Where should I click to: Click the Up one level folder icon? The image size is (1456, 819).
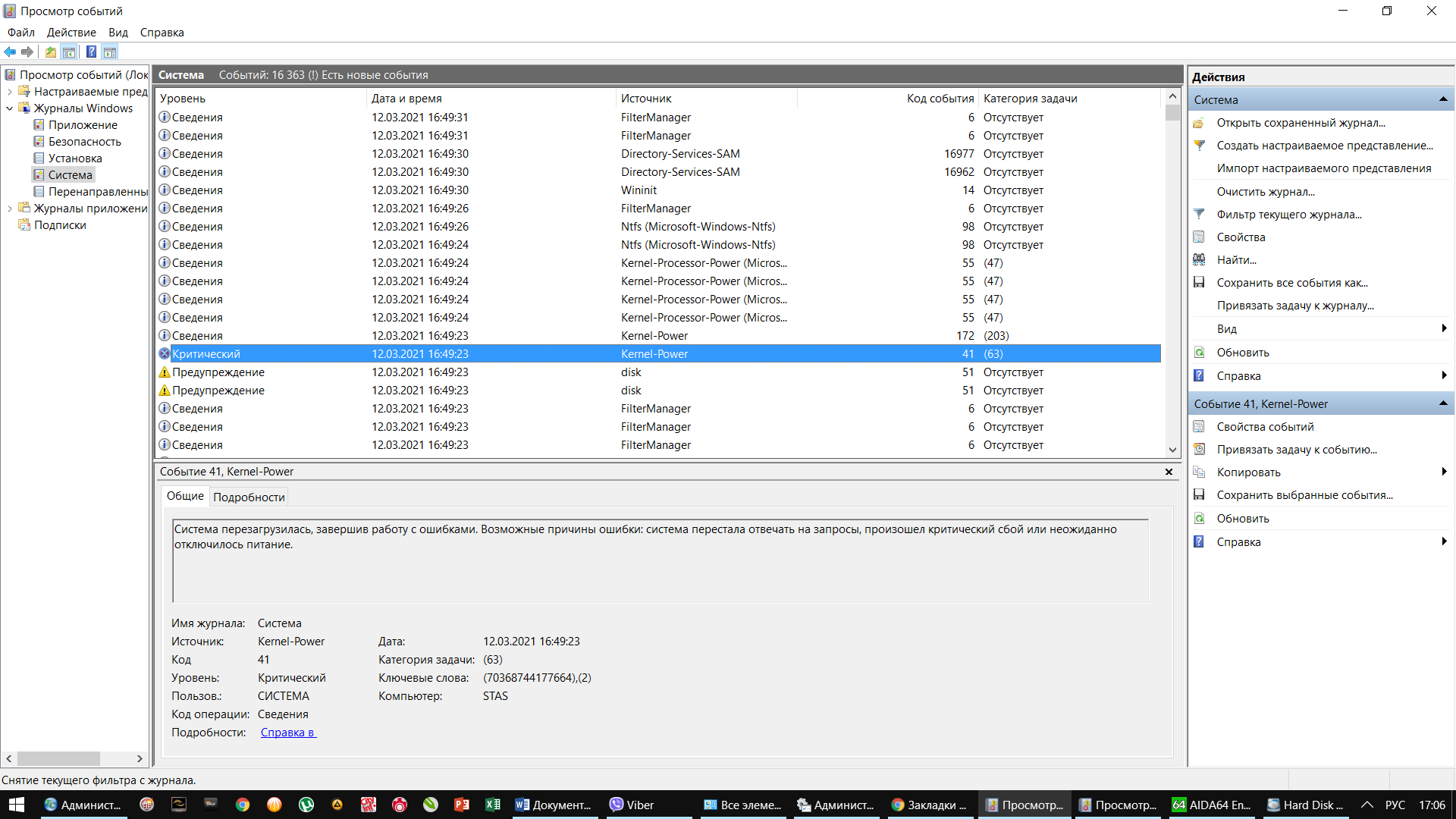pos(50,52)
